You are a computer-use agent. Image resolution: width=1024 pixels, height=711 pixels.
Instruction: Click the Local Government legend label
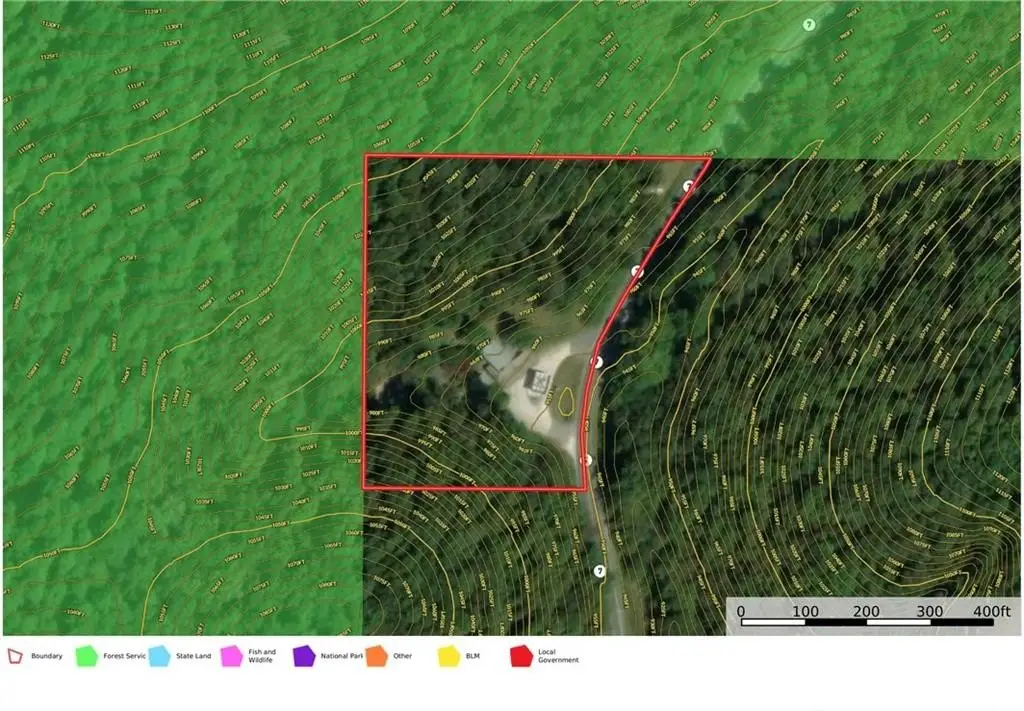558,656
